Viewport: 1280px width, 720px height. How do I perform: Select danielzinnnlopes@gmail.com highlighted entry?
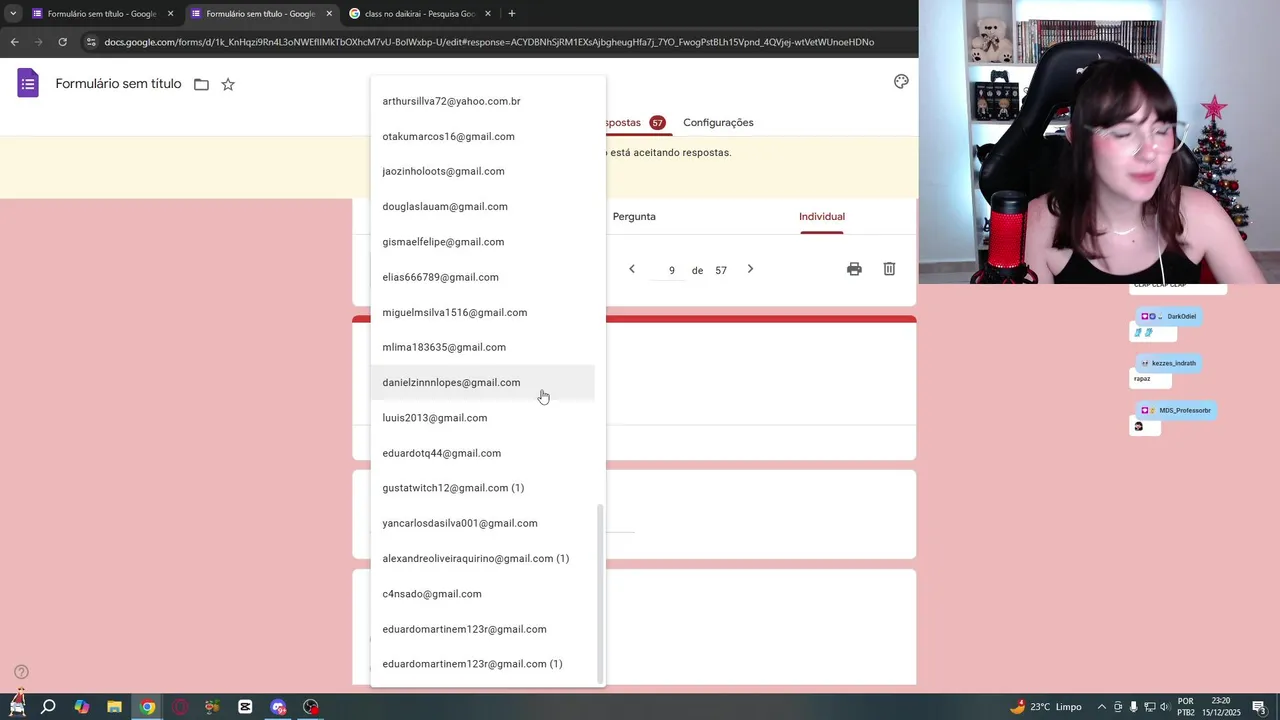(x=483, y=383)
